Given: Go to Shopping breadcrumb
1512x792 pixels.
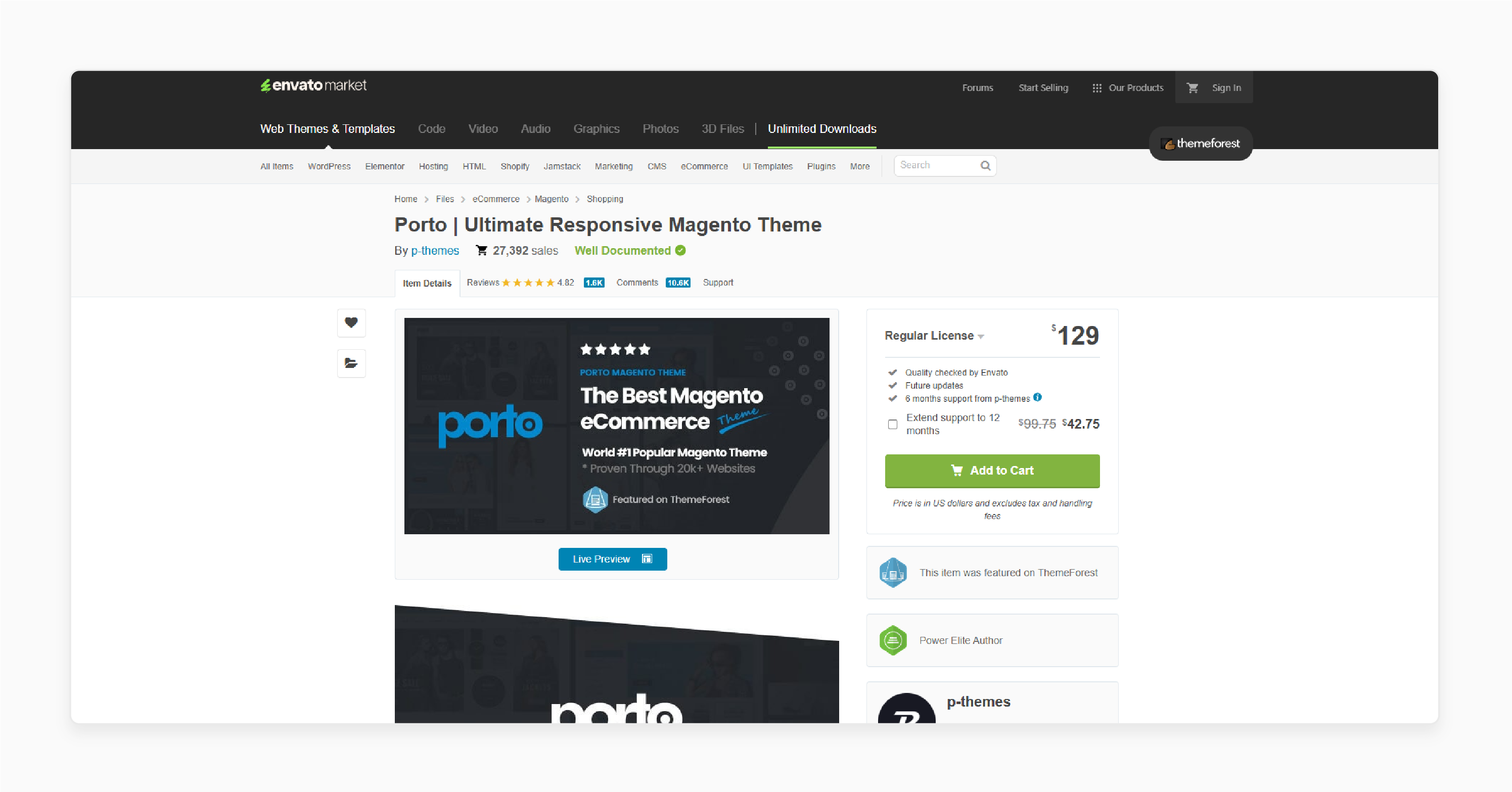Looking at the screenshot, I should [x=605, y=200].
